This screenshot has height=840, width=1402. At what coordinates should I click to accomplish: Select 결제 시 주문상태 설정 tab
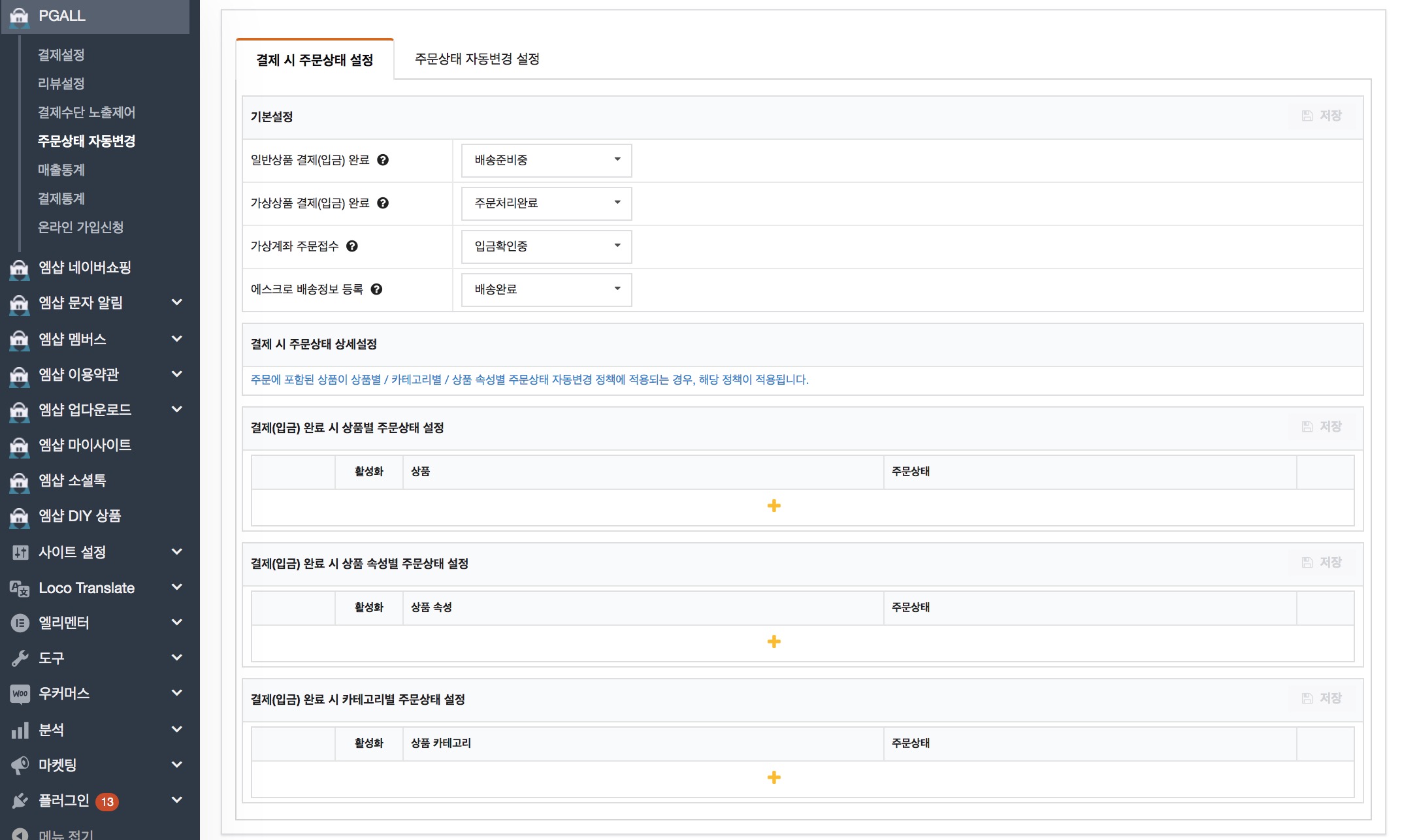click(x=314, y=60)
